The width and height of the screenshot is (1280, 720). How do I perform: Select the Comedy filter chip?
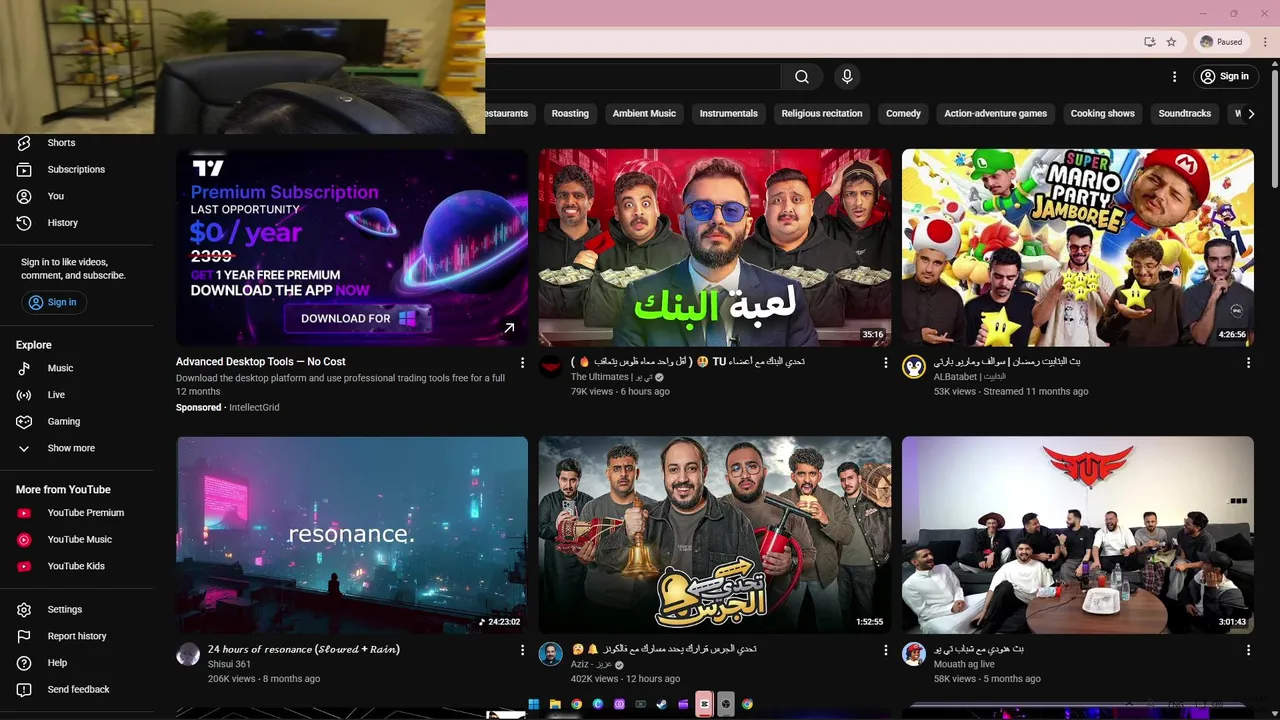click(903, 114)
